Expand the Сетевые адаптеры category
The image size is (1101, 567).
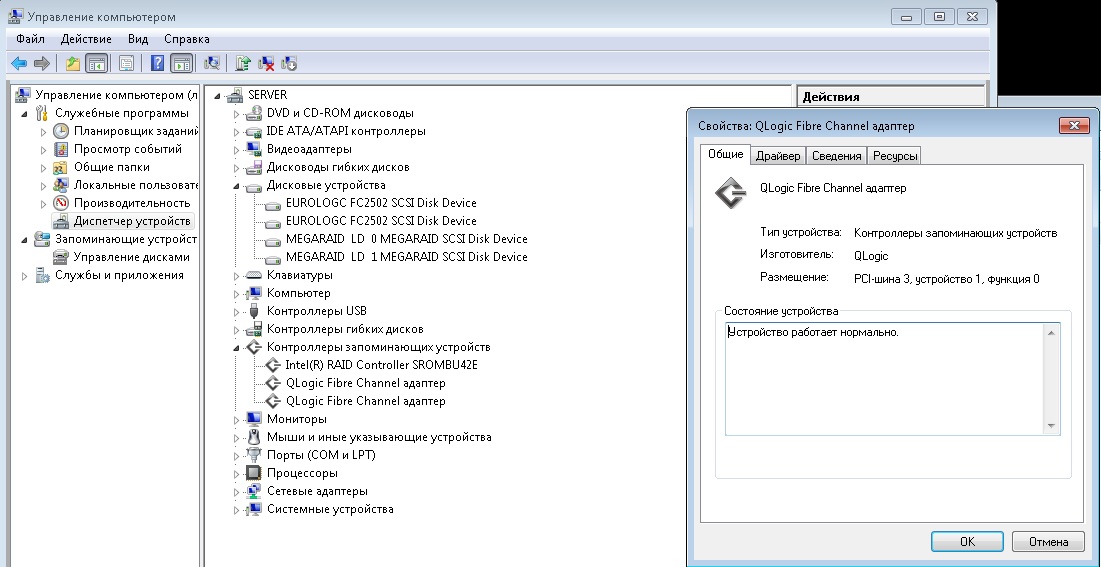click(x=237, y=492)
